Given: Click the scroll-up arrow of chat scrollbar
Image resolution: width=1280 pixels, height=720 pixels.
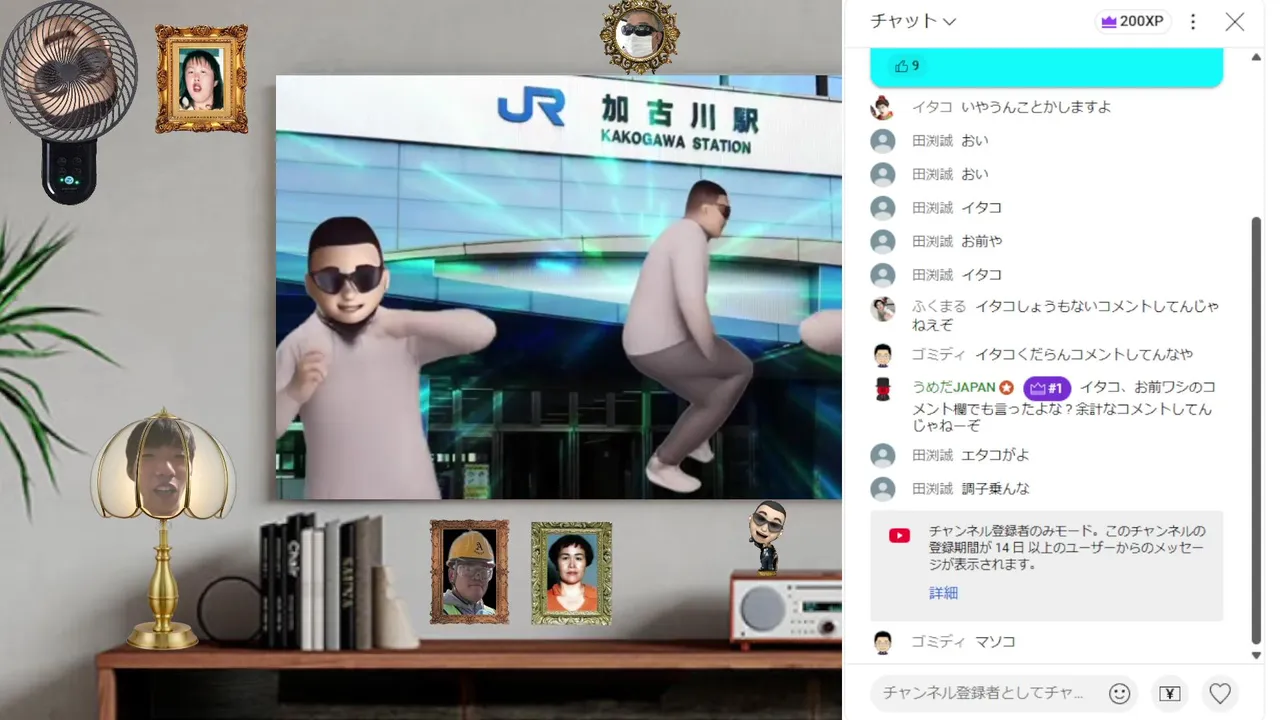Looking at the screenshot, I should (1257, 57).
